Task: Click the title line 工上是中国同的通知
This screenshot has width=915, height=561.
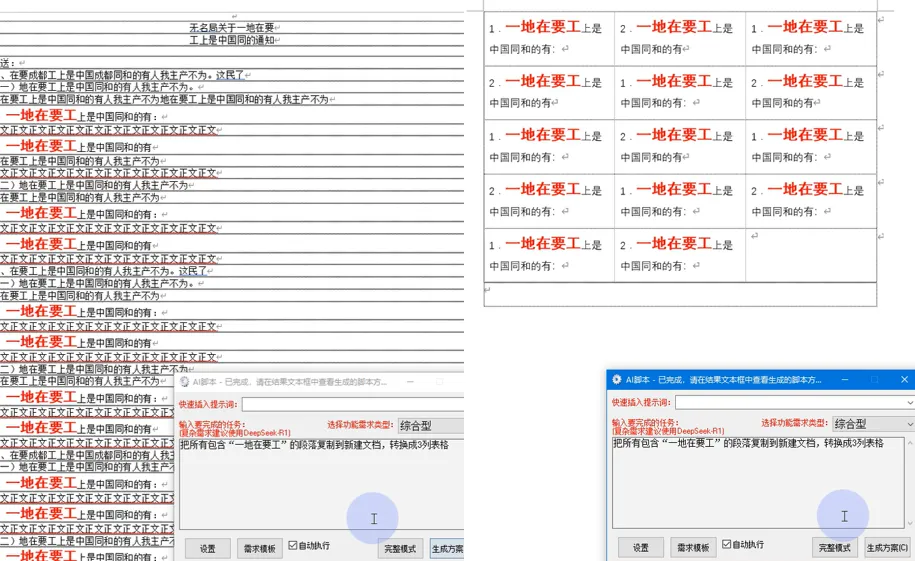Action: pos(232,40)
